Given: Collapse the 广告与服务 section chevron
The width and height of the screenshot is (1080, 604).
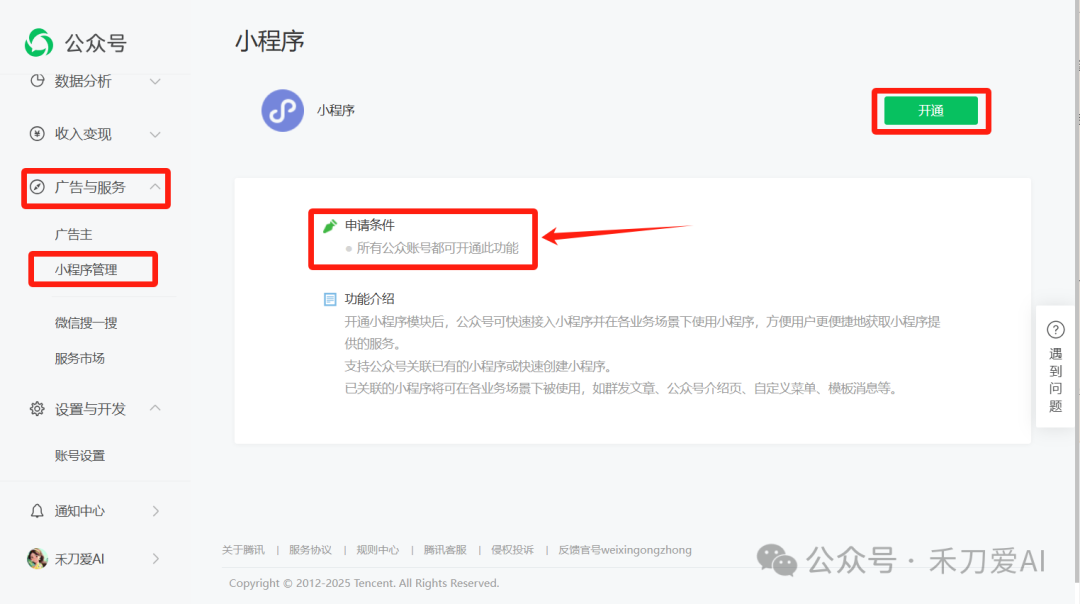Looking at the screenshot, I should click(x=155, y=187).
